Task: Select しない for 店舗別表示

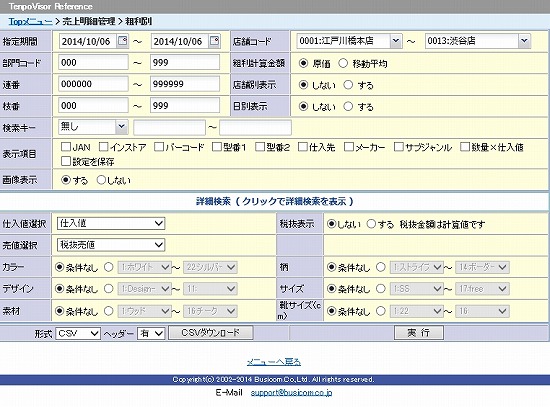Action: coord(303,85)
